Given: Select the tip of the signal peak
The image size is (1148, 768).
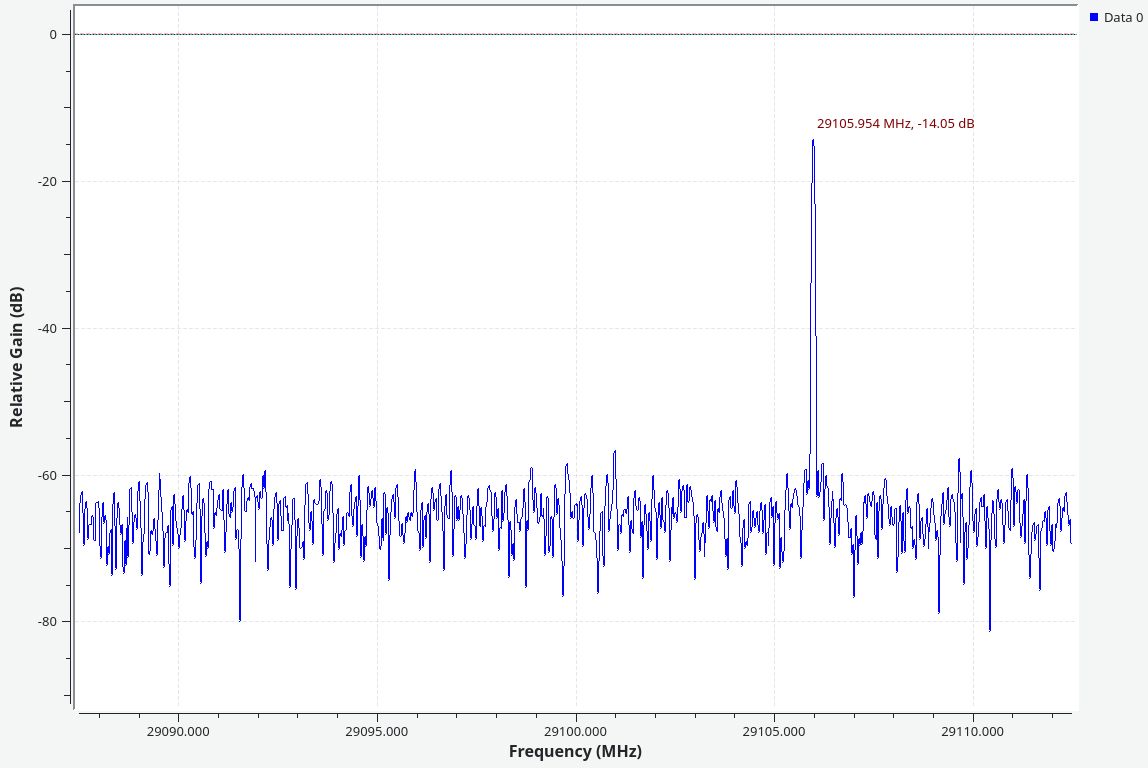Looking at the screenshot, I should 813,141.
